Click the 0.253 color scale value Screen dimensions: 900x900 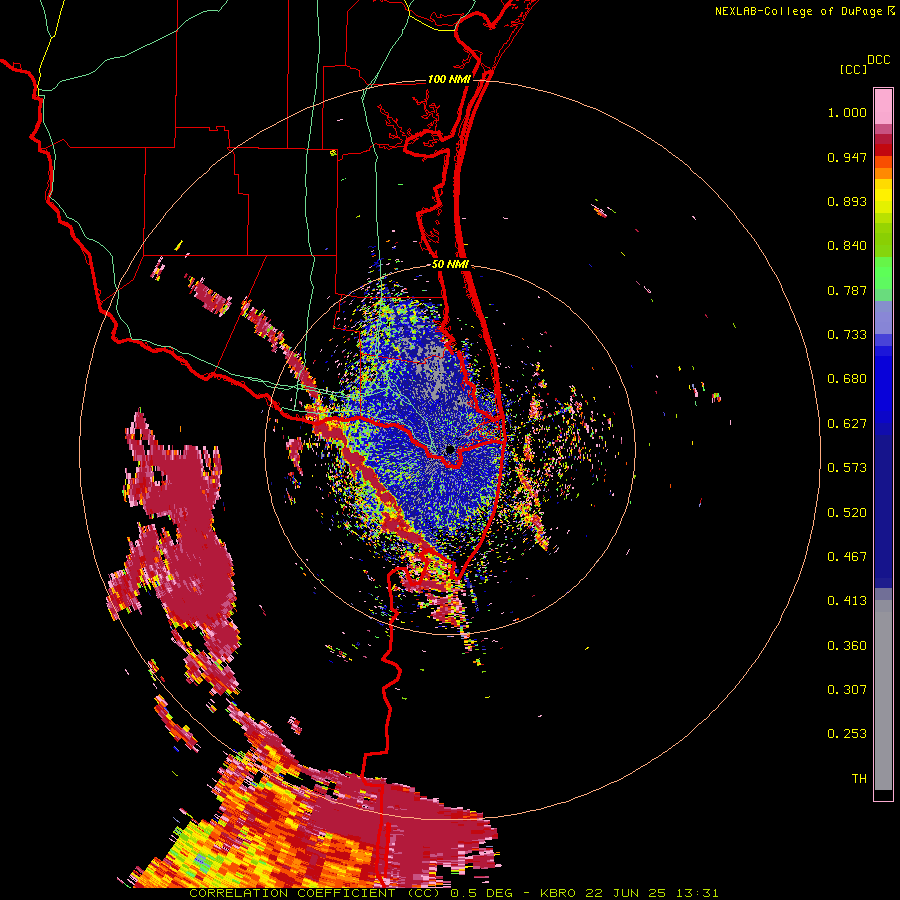point(847,734)
